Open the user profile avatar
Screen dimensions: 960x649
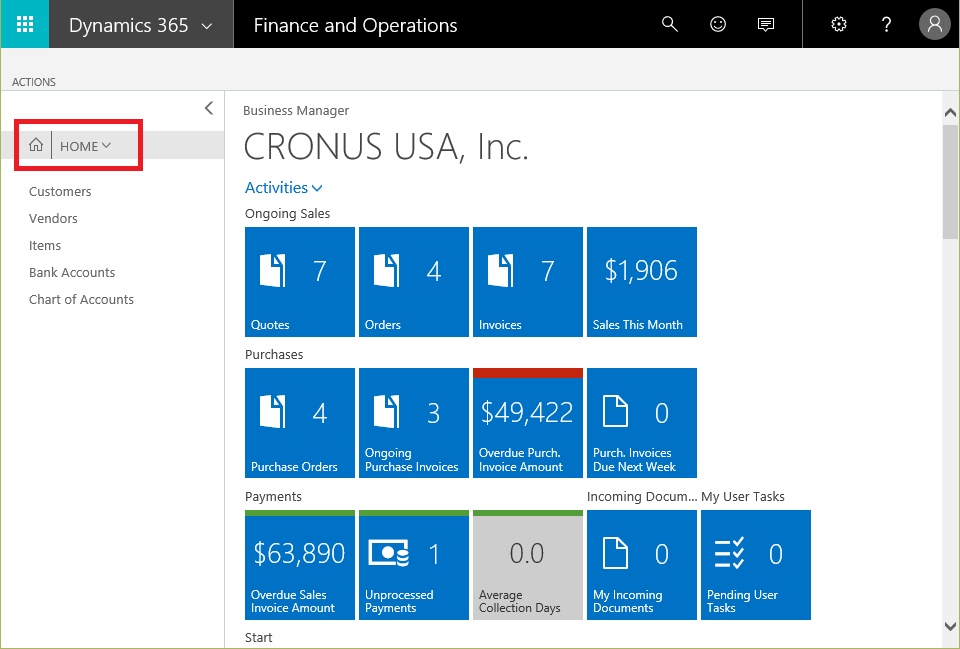click(934, 24)
